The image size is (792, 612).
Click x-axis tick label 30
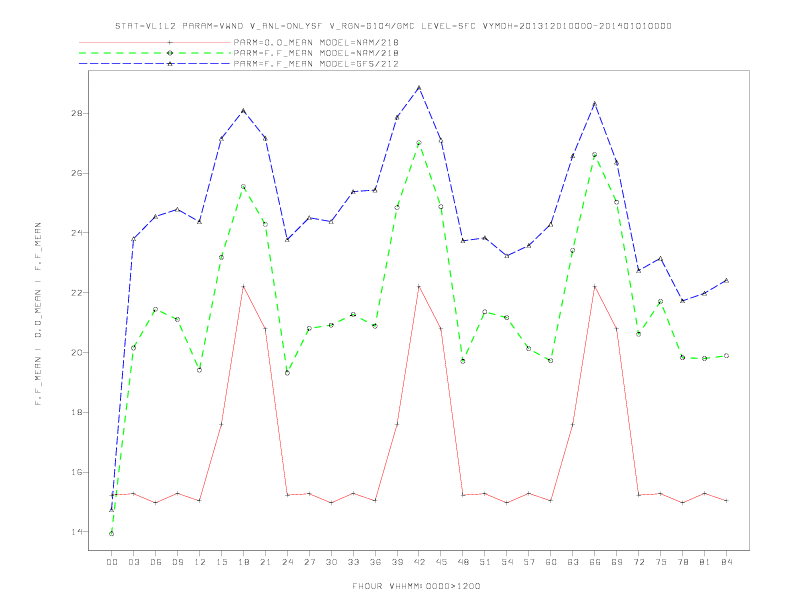(x=331, y=562)
